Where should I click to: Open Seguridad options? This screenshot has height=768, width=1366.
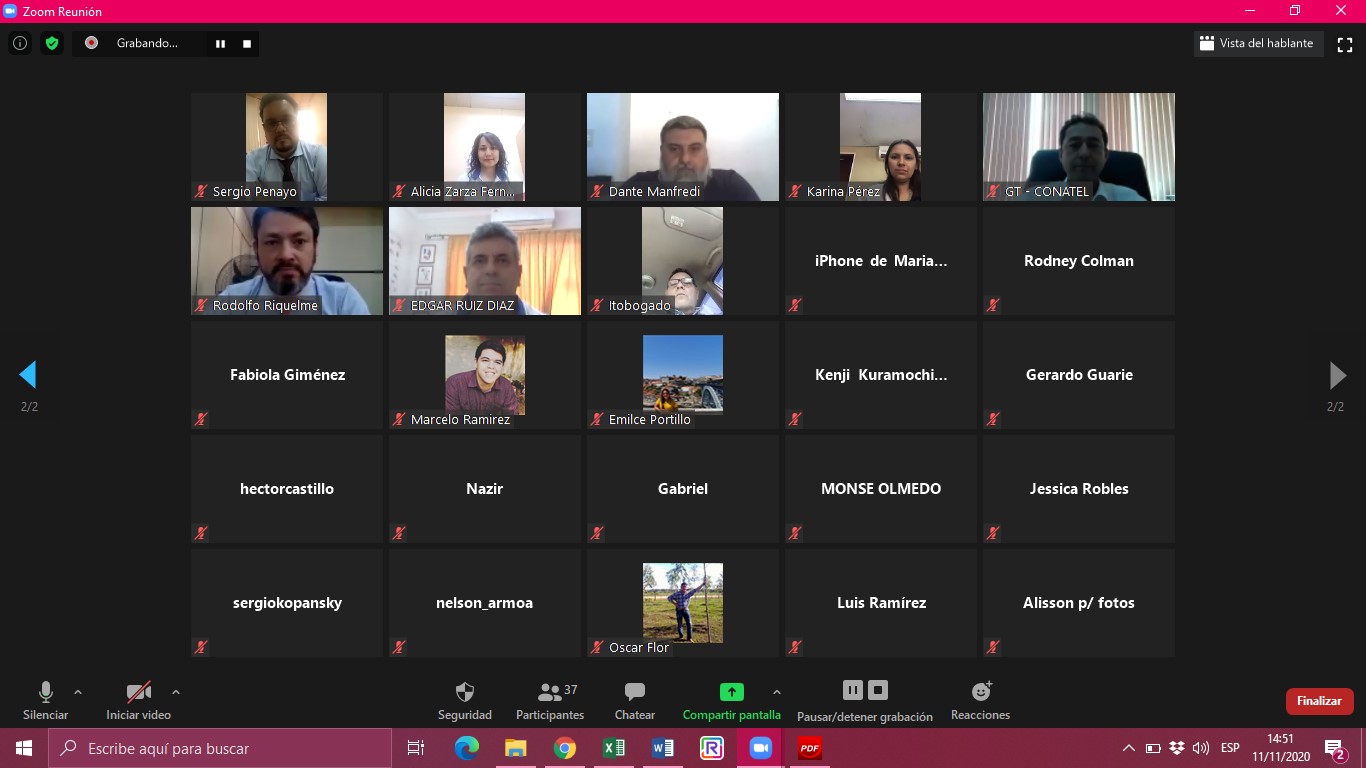465,701
